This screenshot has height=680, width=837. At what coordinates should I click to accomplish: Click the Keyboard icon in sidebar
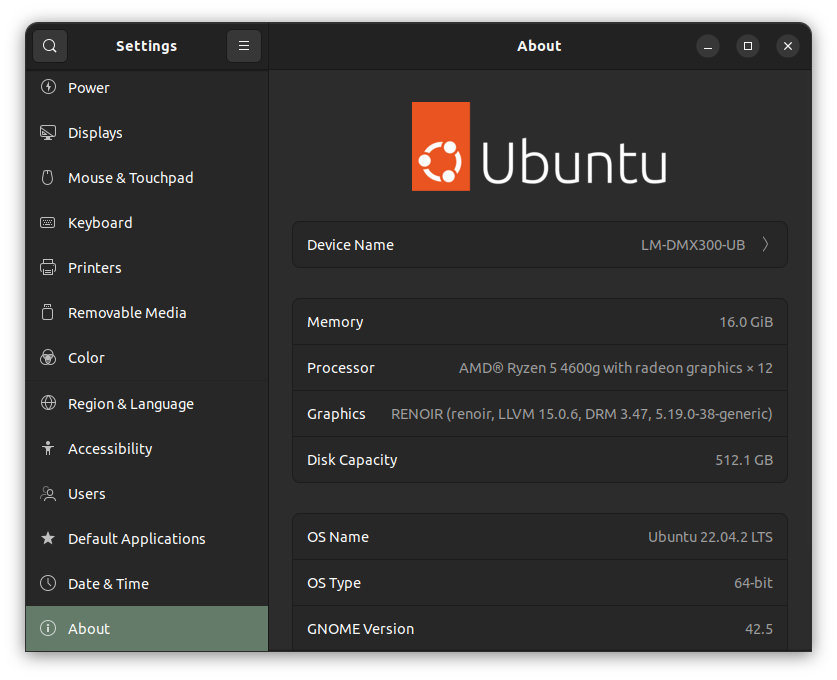[48, 223]
